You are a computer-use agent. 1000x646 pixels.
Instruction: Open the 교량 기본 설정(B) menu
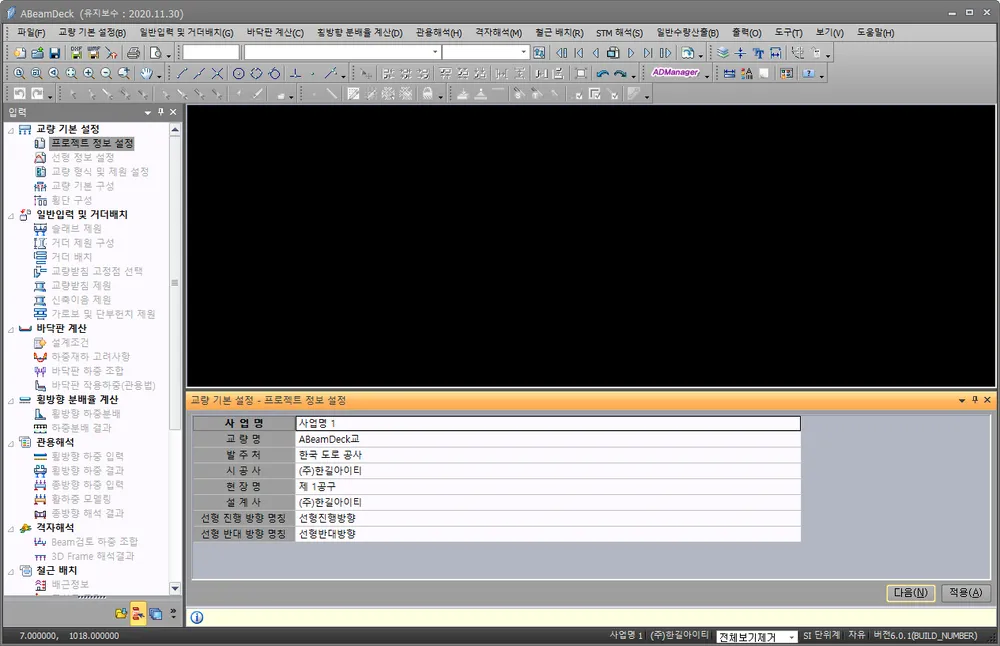tap(92, 33)
